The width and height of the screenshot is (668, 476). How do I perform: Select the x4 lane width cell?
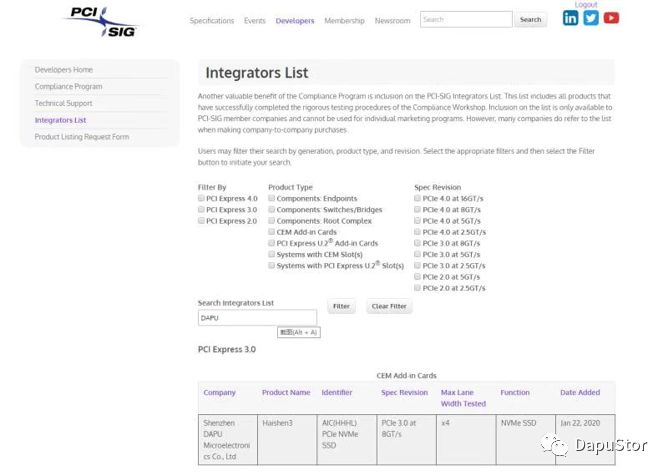click(466, 439)
